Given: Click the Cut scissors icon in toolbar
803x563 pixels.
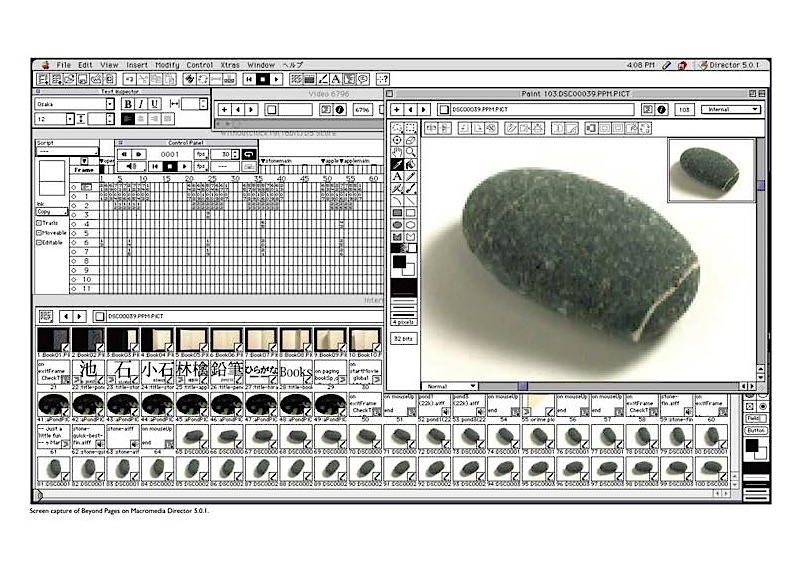Looking at the screenshot, I should [x=143, y=79].
